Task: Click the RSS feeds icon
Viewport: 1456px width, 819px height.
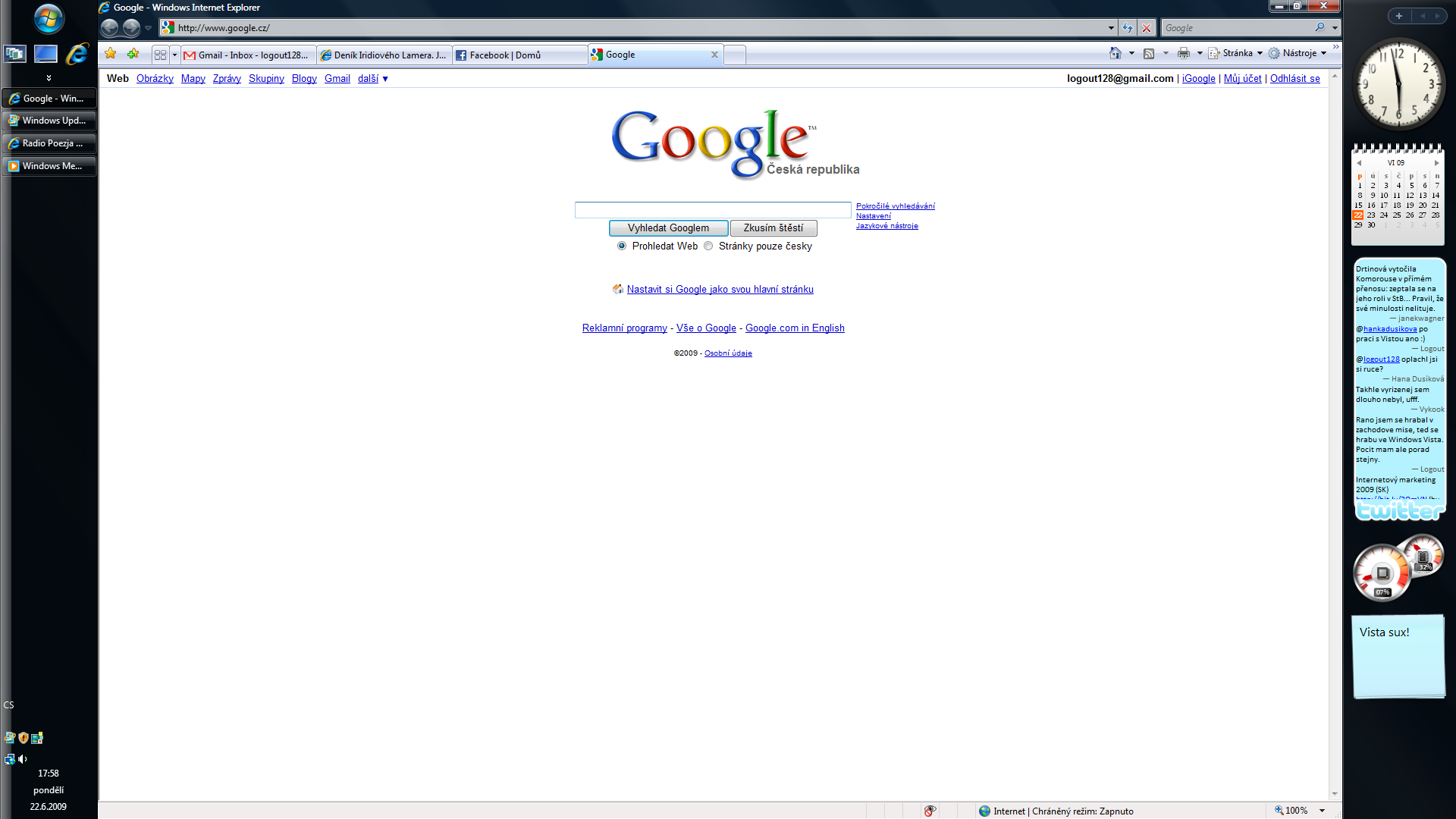Action: [1149, 53]
